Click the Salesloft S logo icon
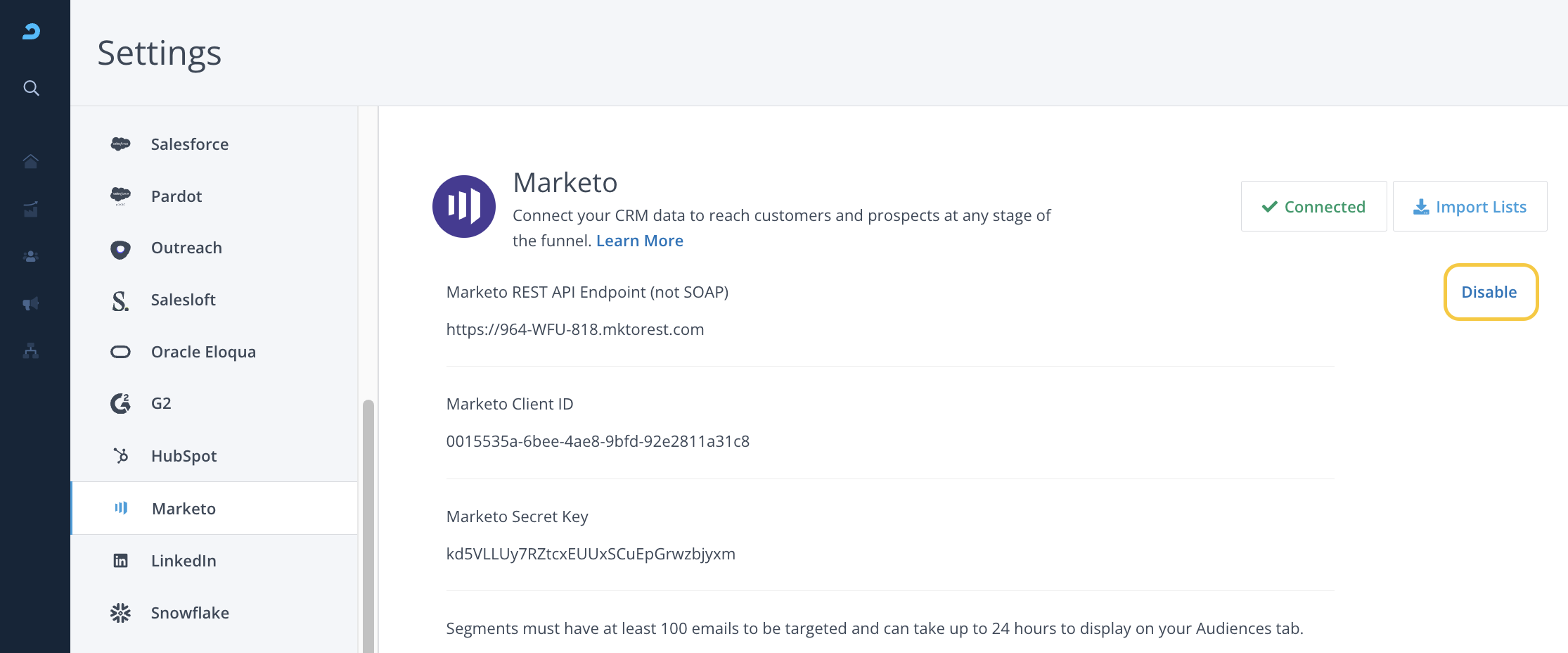The width and height of the screenshot is (1568, 653). (120, 301)
